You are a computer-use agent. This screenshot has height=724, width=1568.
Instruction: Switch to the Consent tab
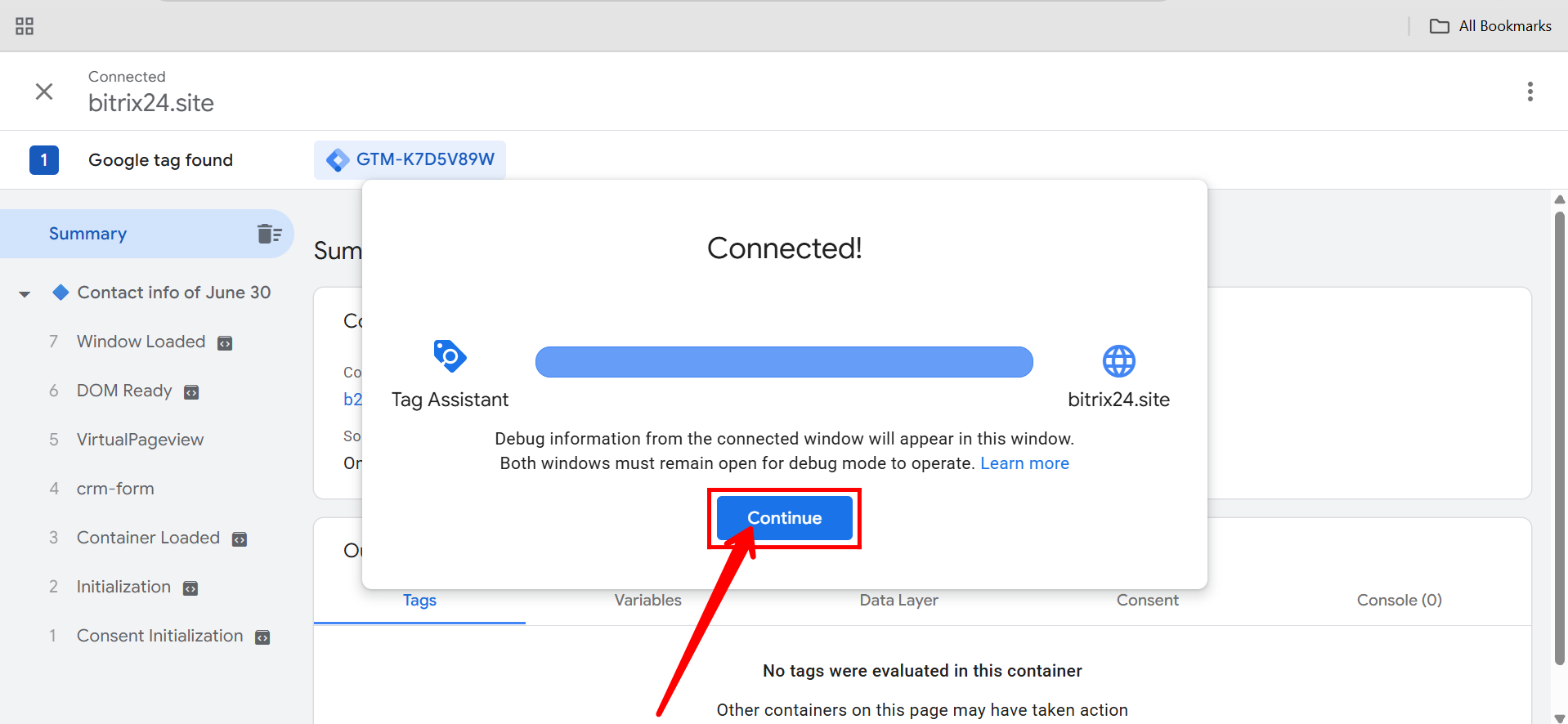[x=1147, y=601]
